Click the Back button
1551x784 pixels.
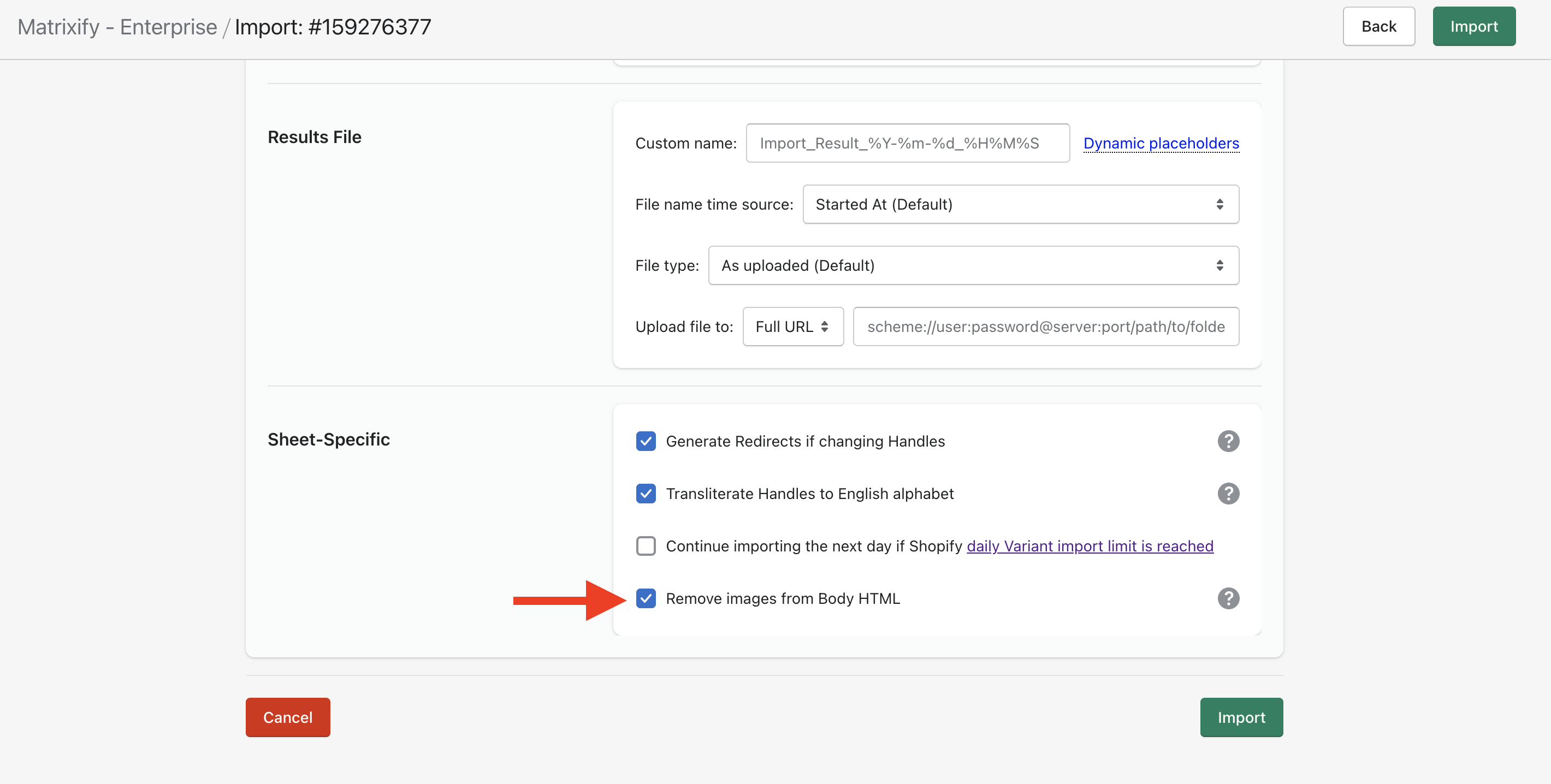(1378, 26)
